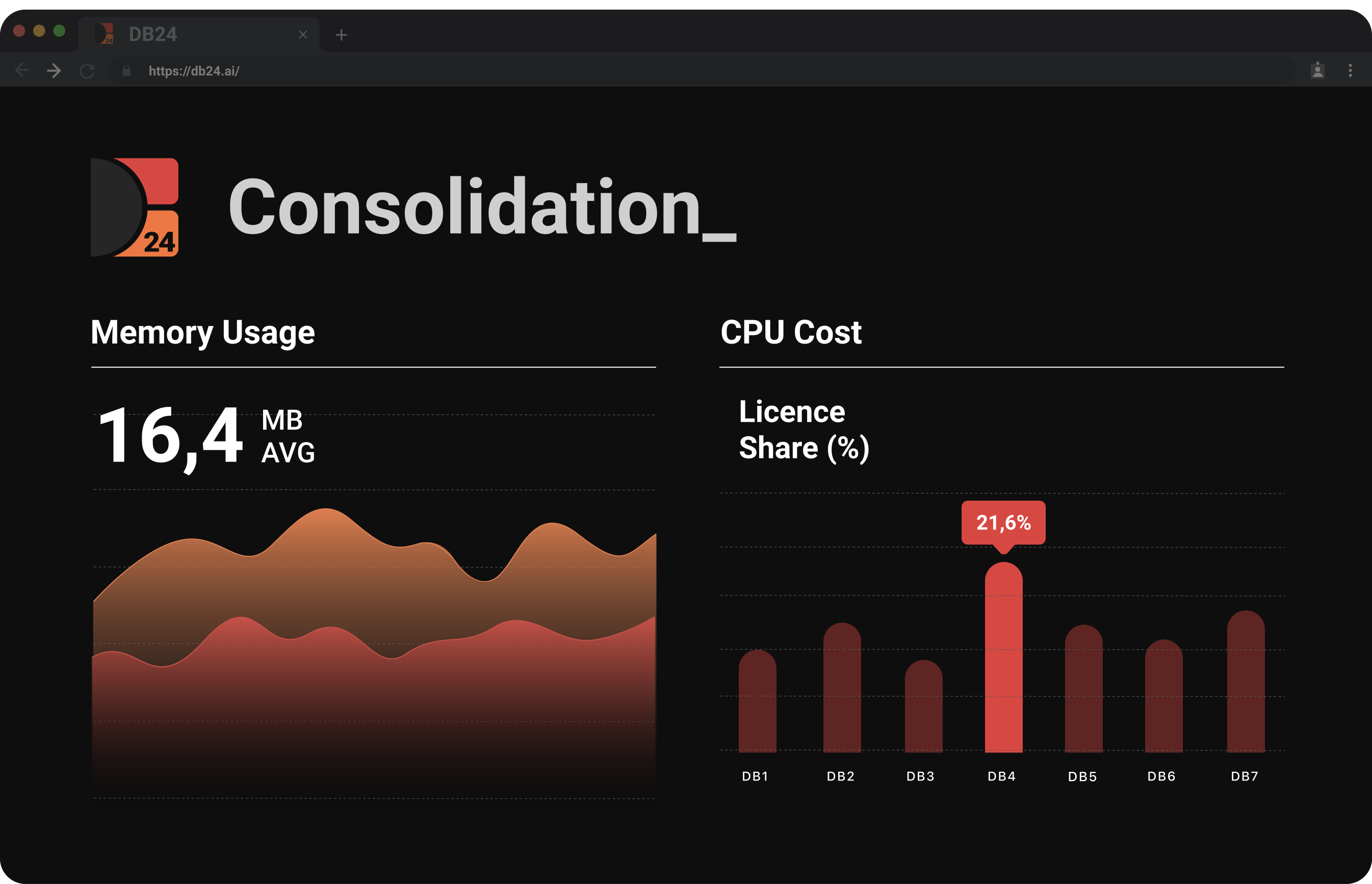The height and width of the screenshot is (884, 1372).
Task: Open a new browser tab
Action: point(342,35)
